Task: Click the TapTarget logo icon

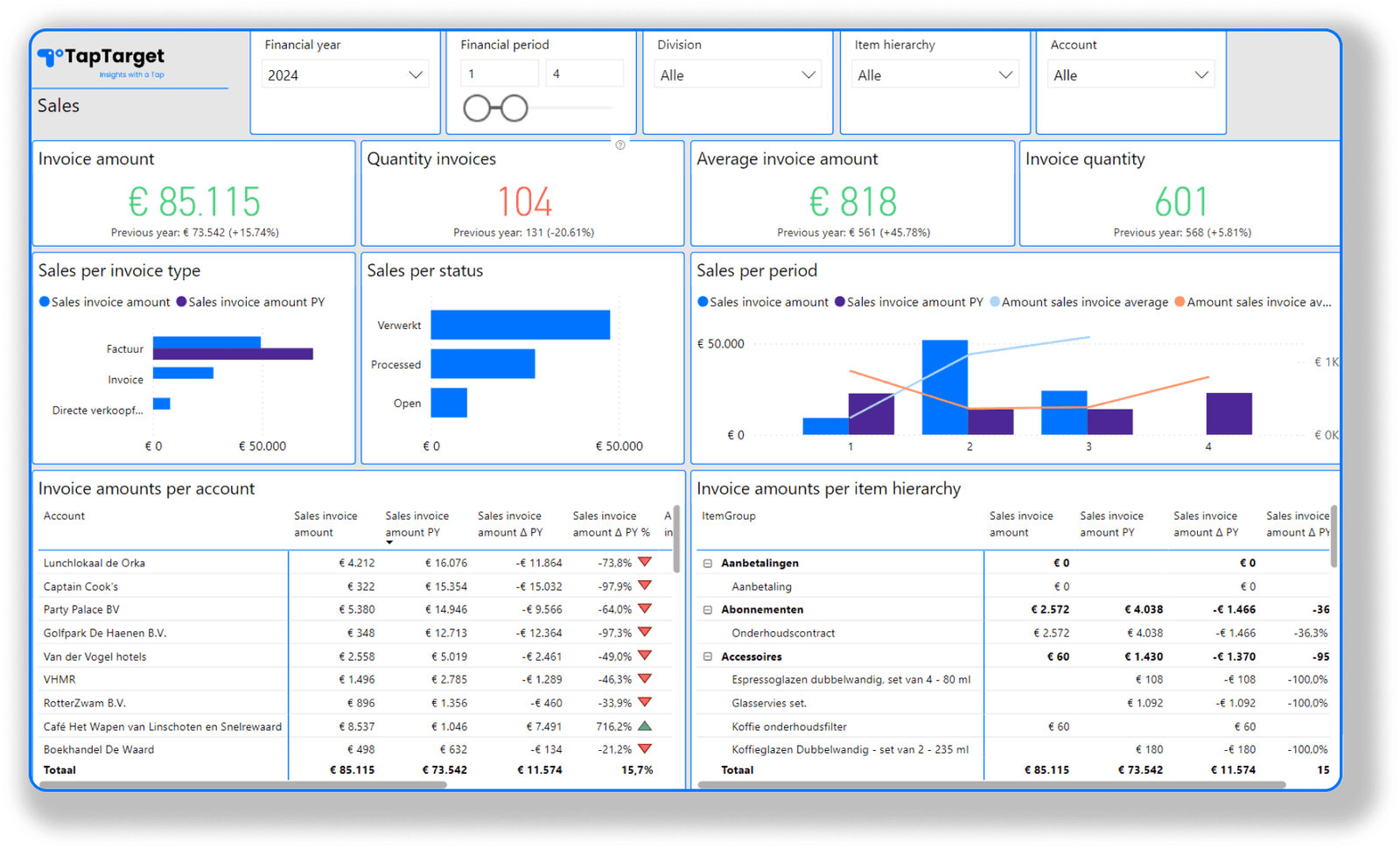Action: click(x=48, y=56)
